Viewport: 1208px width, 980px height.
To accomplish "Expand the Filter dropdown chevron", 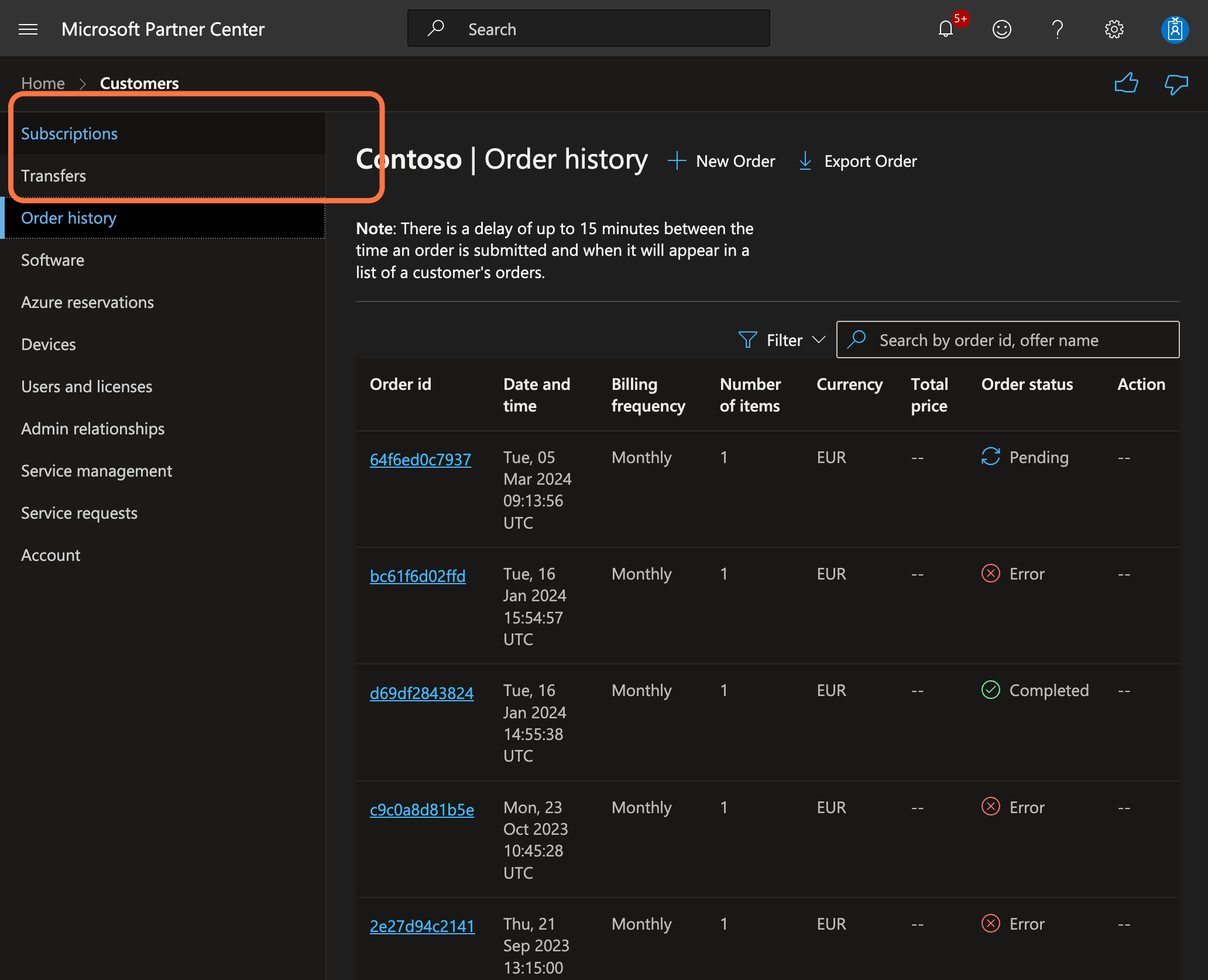I will coord(819,340).
